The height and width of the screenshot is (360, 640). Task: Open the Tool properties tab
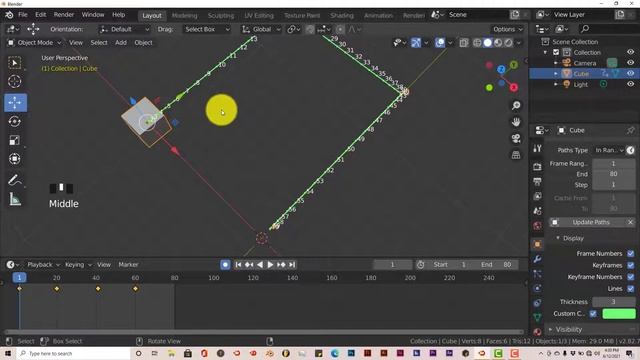(x=537, y=149)
